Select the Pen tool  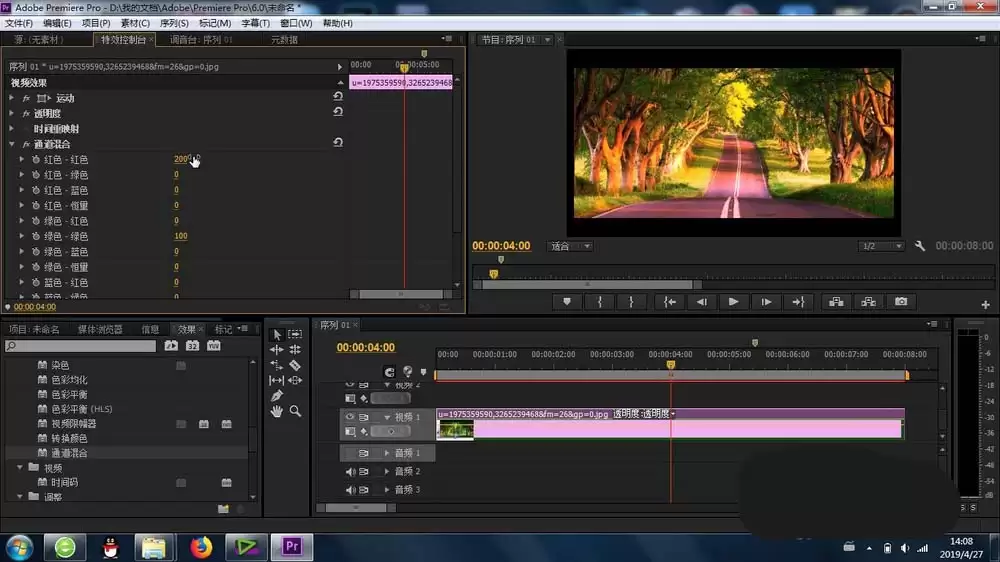point(277,396)
